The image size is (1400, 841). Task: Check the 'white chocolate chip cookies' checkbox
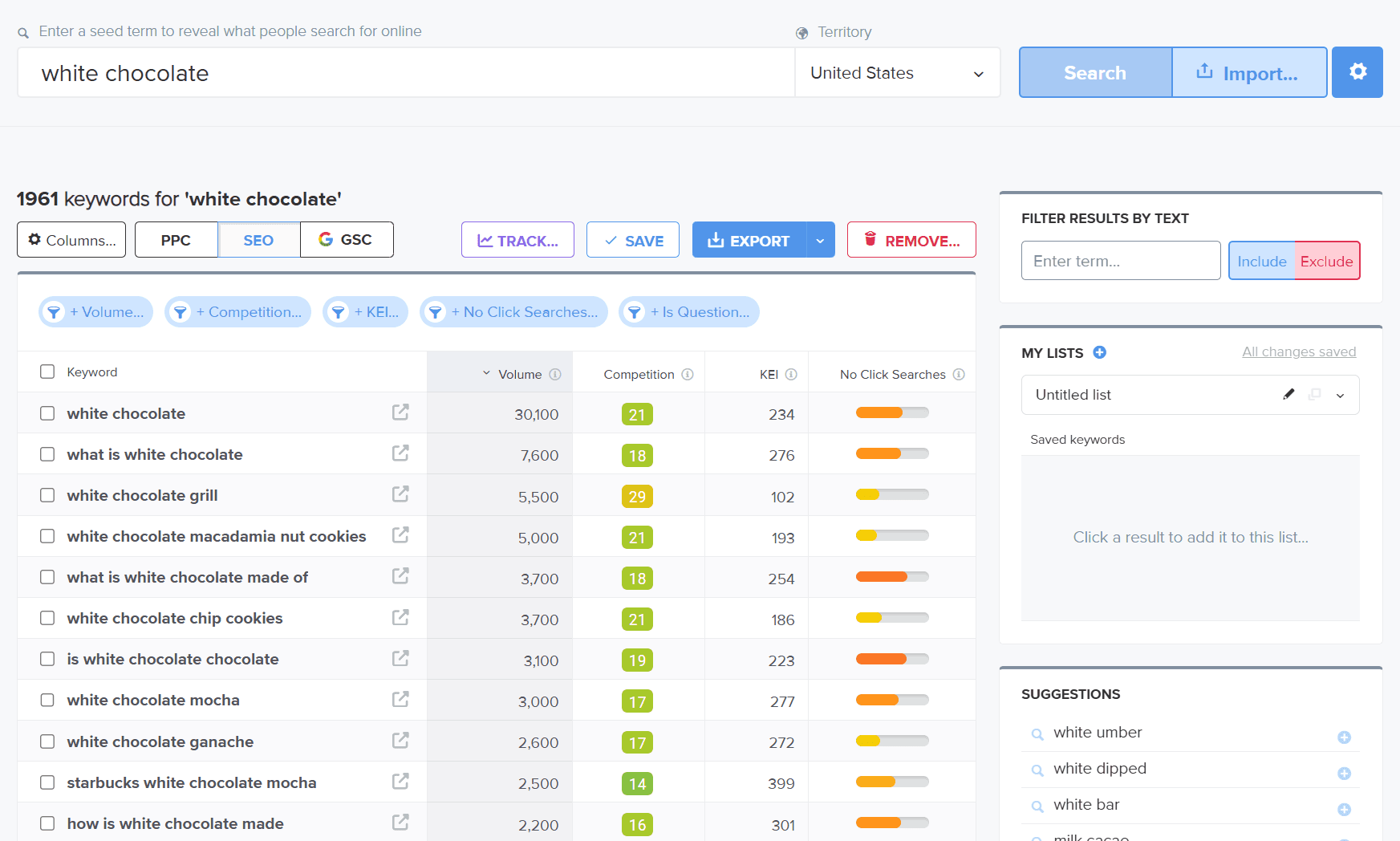click(47, 618)
